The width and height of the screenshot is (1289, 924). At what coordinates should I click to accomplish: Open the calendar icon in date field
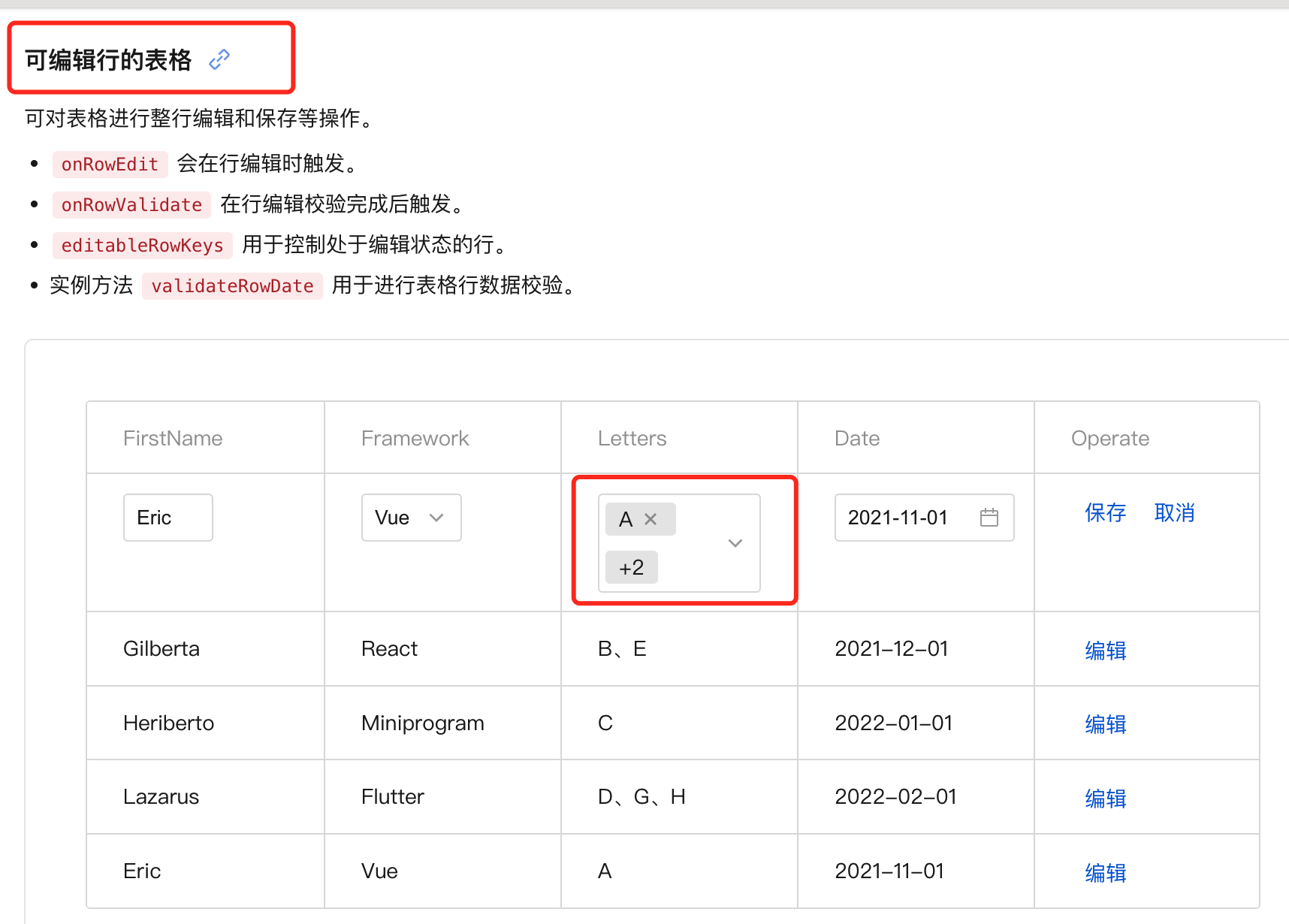pos(989,518)
